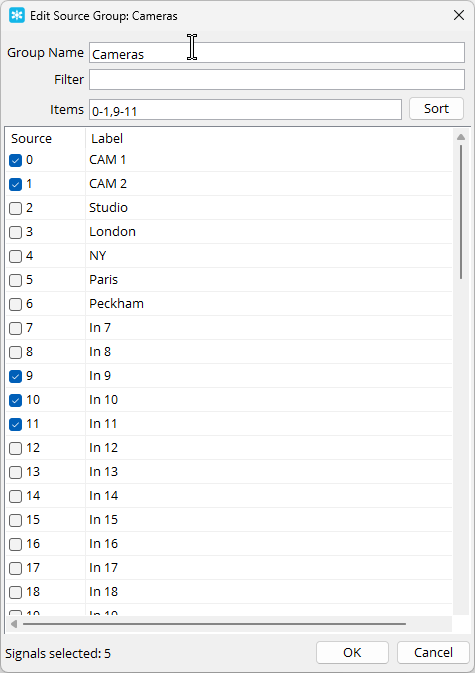Click the app icon in title bar
The width and height of the screenshot is (475, 673).
17,16
